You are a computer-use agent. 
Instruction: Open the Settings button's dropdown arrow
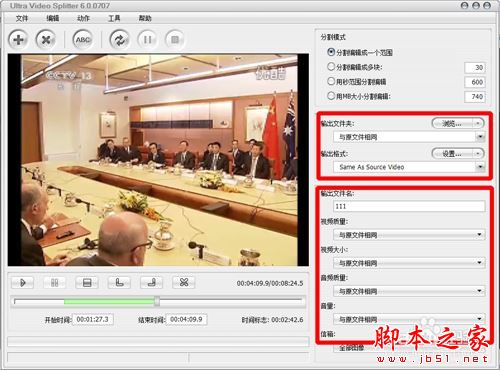478,153
